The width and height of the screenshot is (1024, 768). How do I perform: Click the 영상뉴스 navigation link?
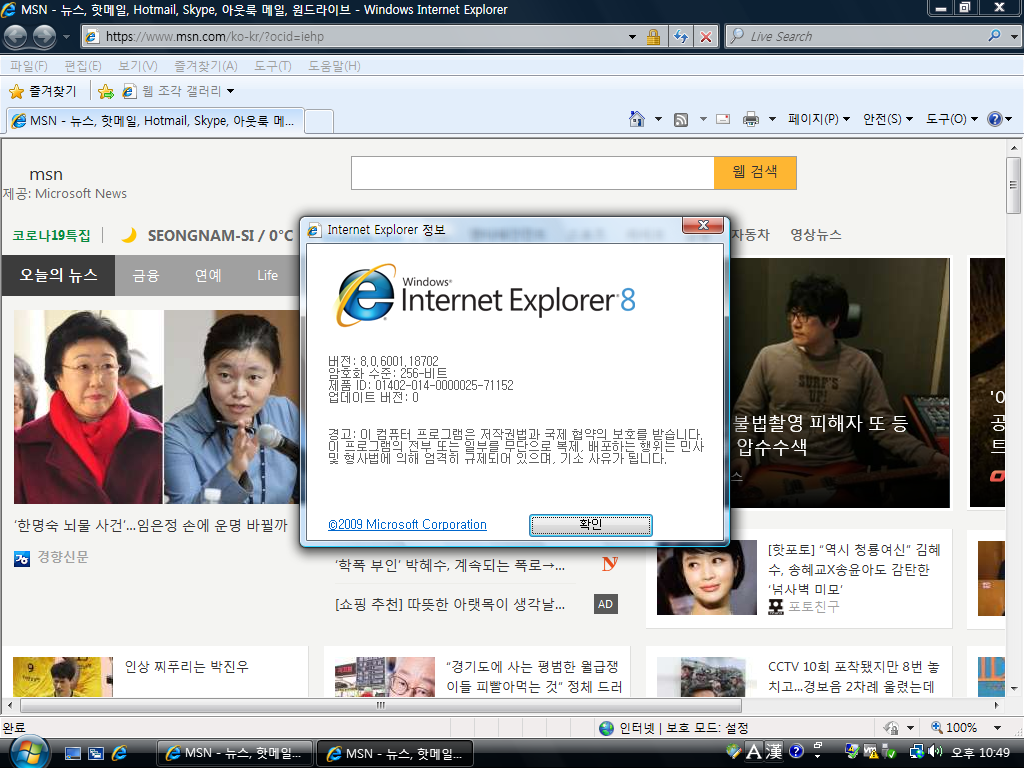coord(816,234)
